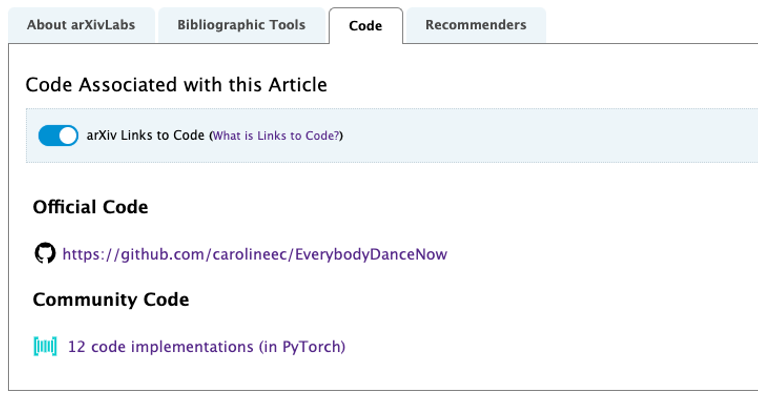Click the Papers with Code icon

[x=45, y=347]
